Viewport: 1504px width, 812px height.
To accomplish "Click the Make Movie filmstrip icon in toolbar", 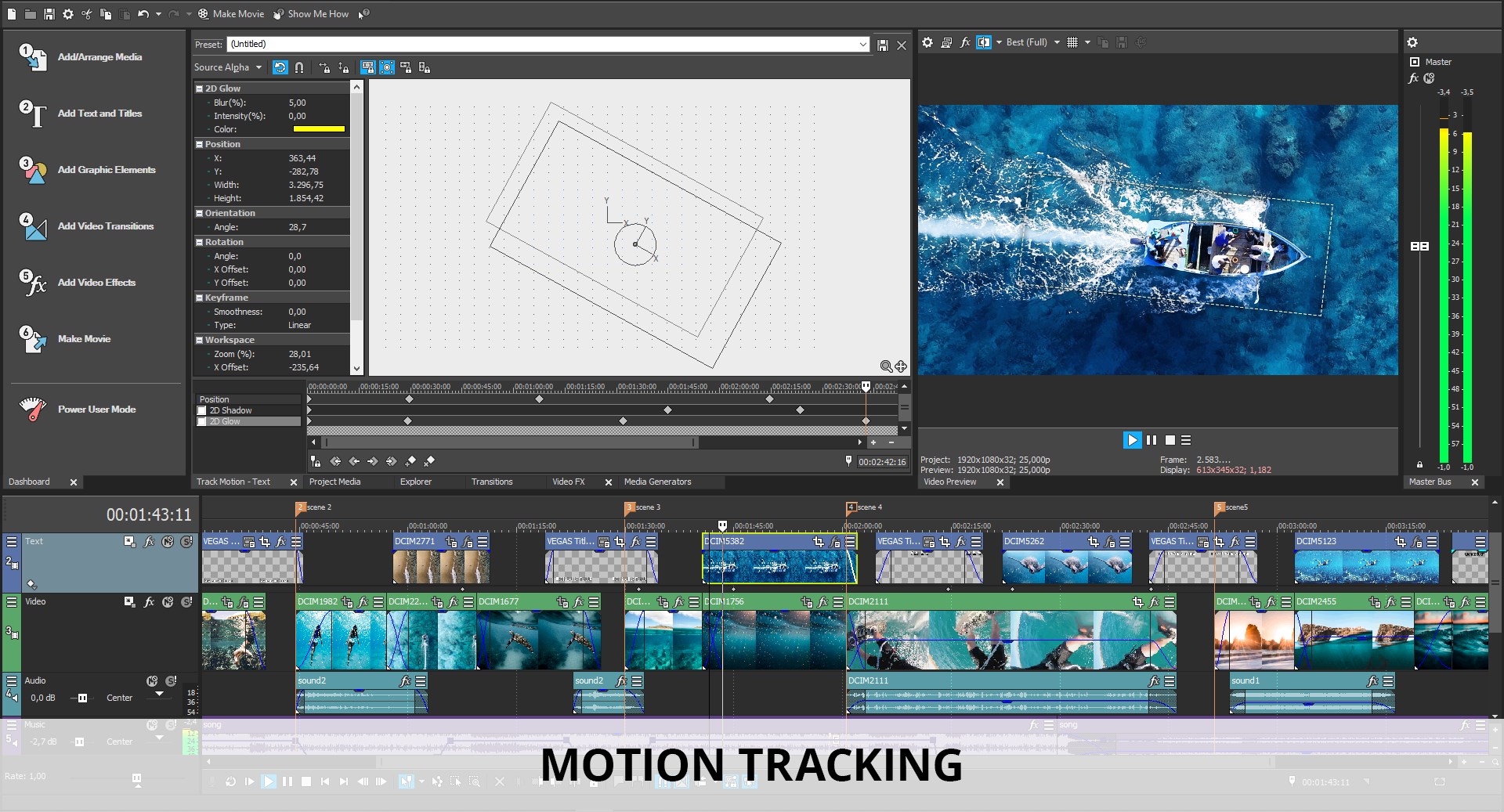I will 202,13.
